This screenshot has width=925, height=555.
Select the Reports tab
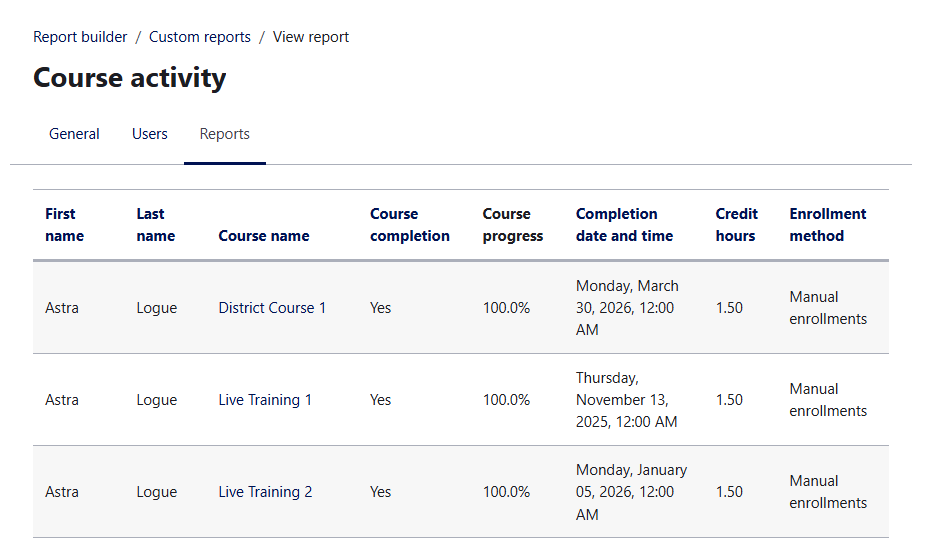pyautogui.click(x=225, y=134)
